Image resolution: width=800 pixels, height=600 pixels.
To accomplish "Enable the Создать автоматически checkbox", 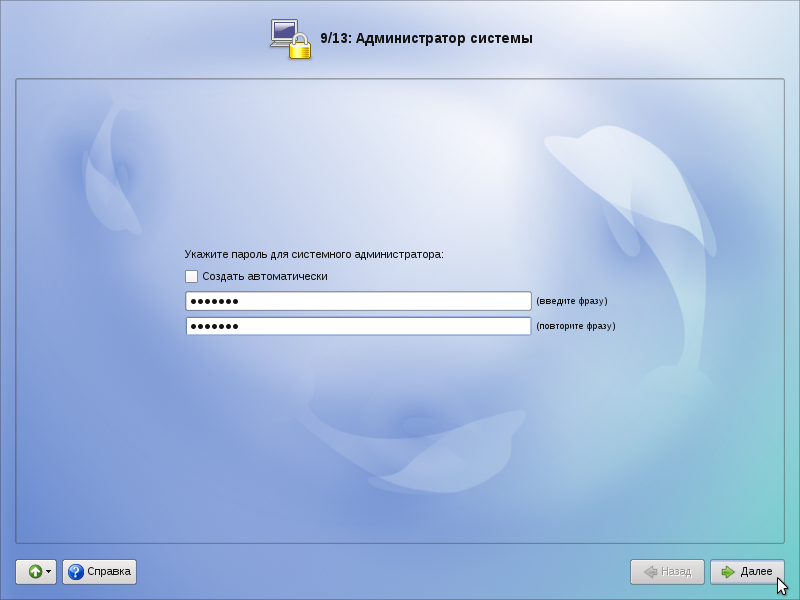I will tap(192, 277).
